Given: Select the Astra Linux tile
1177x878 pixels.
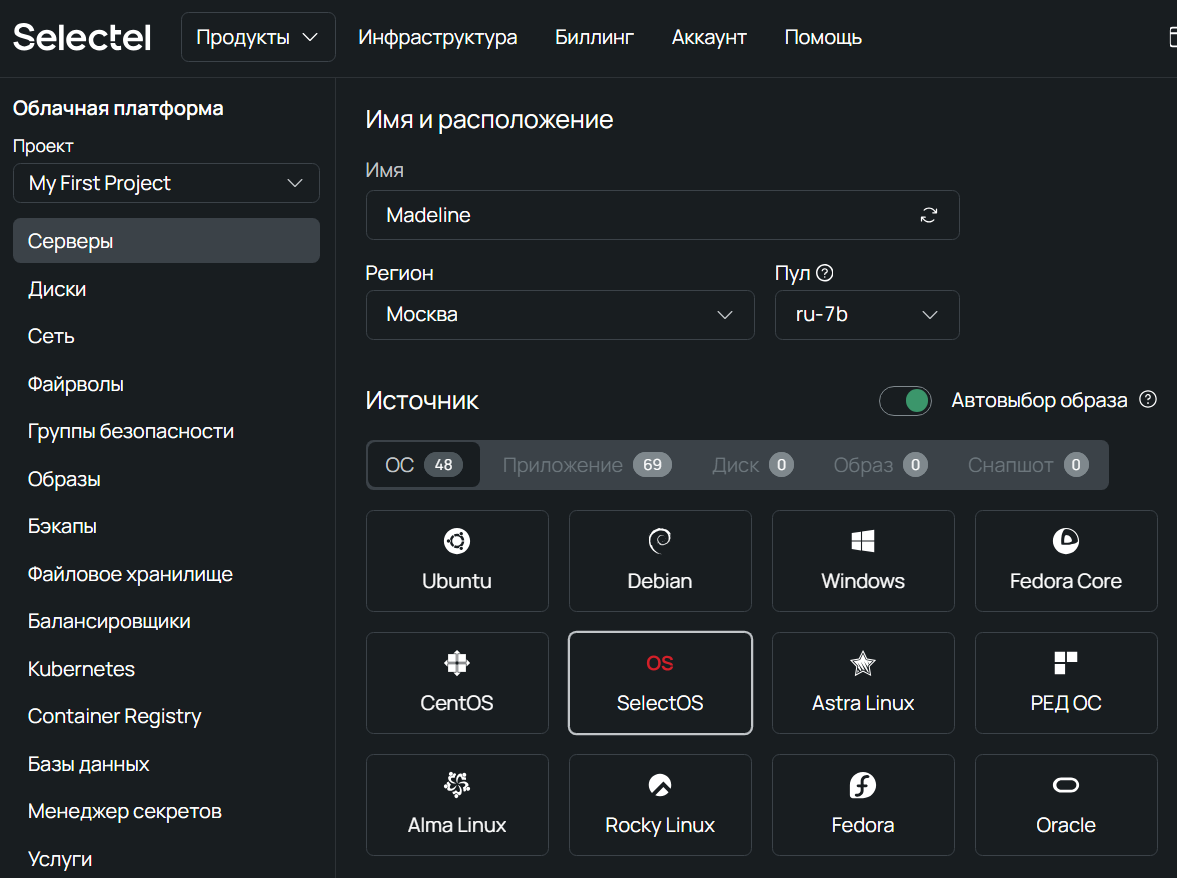Looking at the screenshot, I should [x=863, y=683].
